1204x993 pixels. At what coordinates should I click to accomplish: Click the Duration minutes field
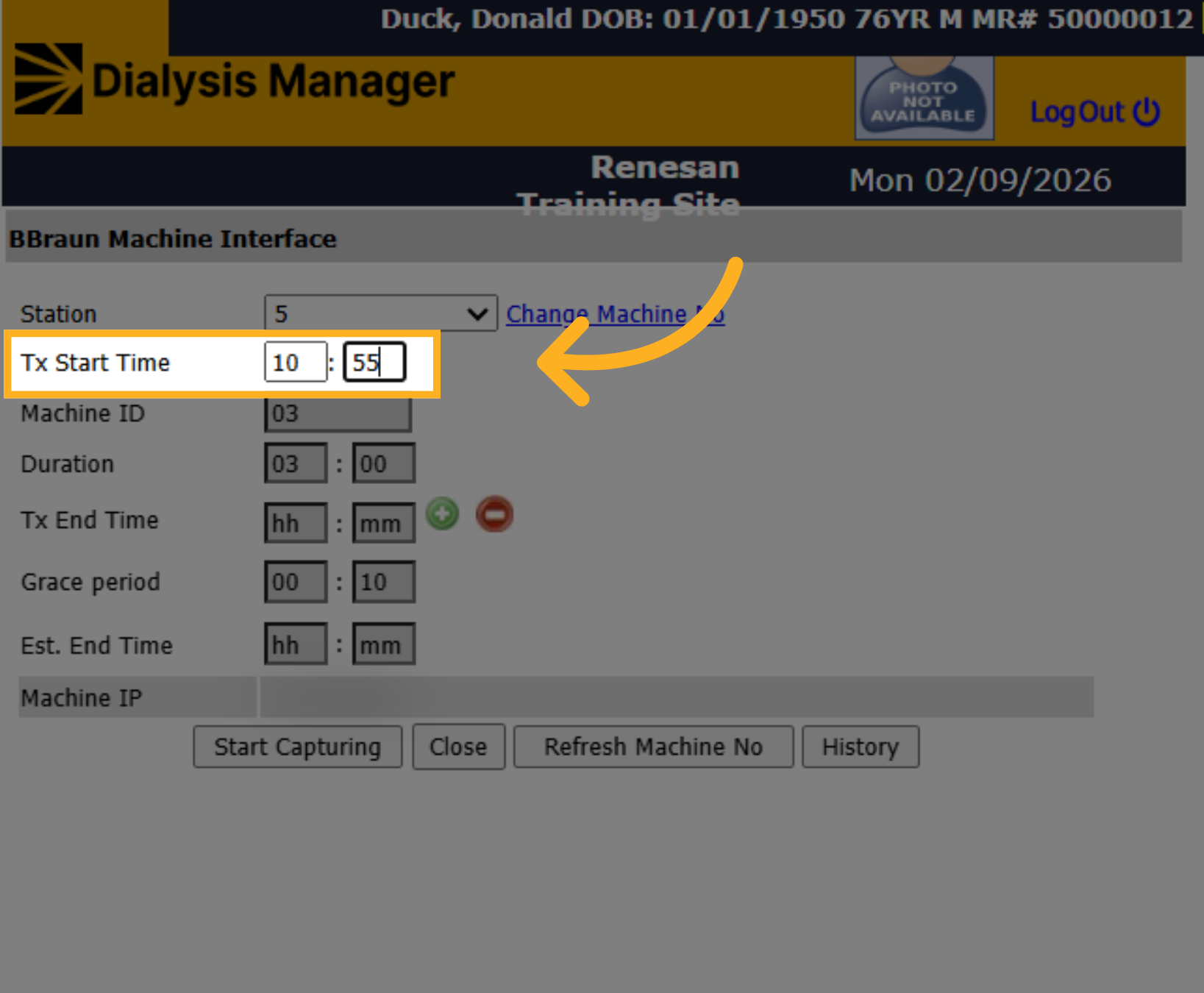(384, 463)
